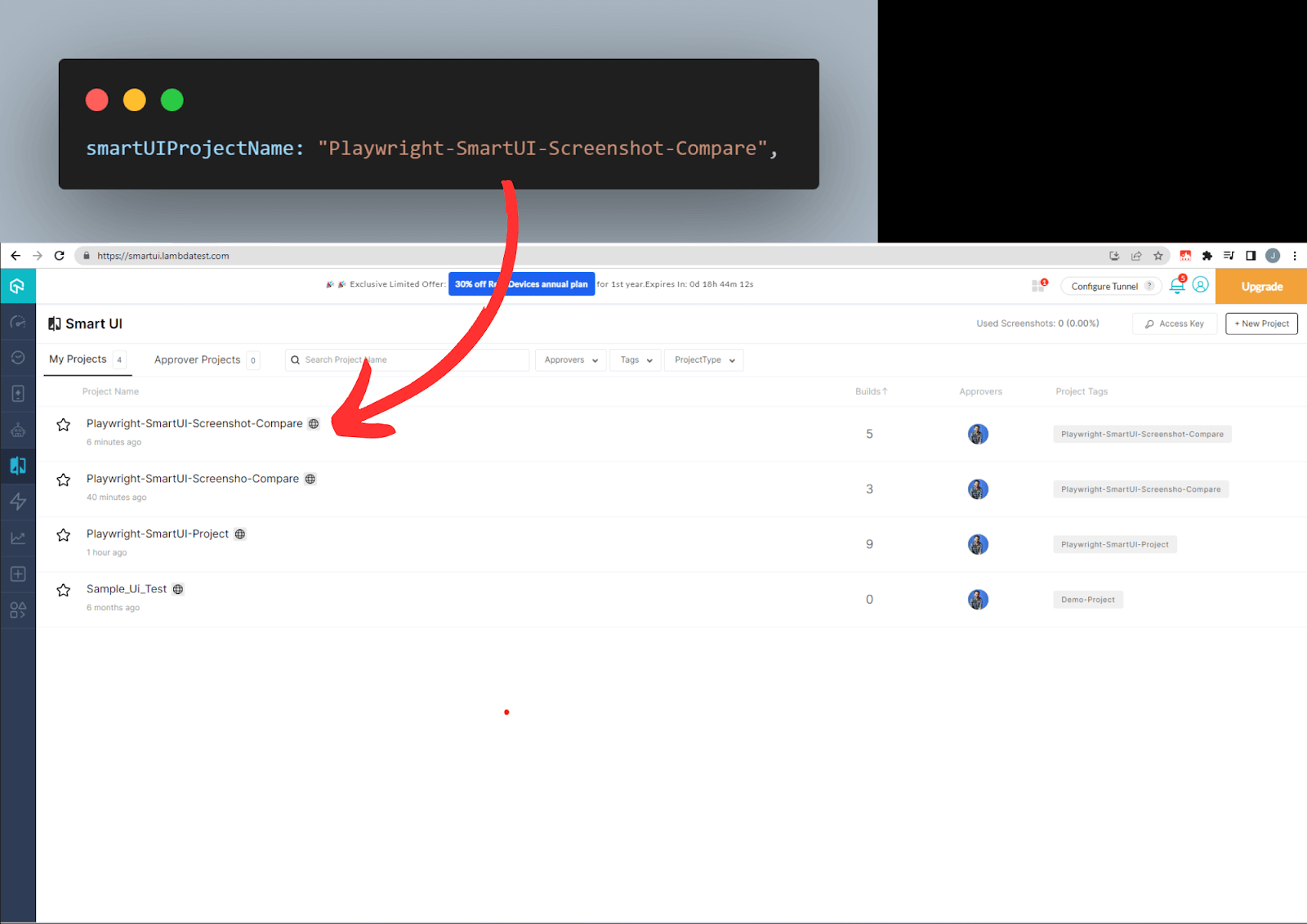This screenshot has width=1307, height=924.
Task: Open the Analytics chart icon in sidebar
Action: (x=17, y=537)
